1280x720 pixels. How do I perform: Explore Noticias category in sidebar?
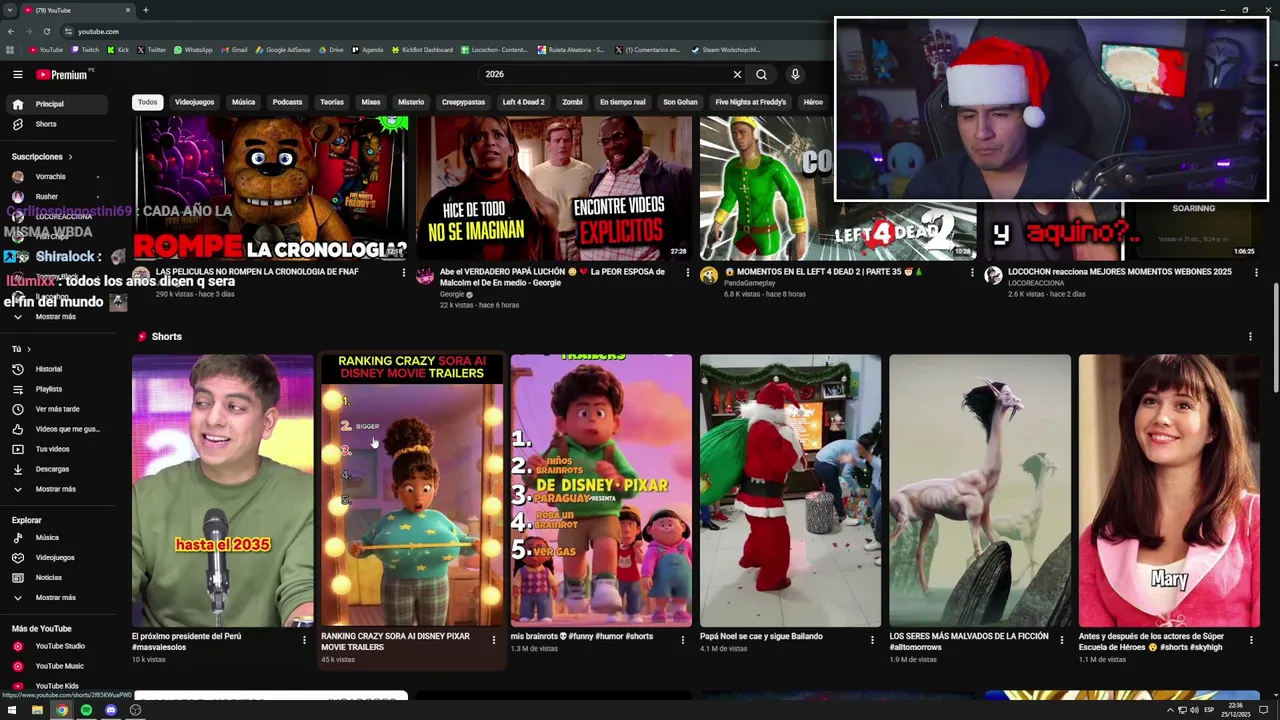(60, 577)
